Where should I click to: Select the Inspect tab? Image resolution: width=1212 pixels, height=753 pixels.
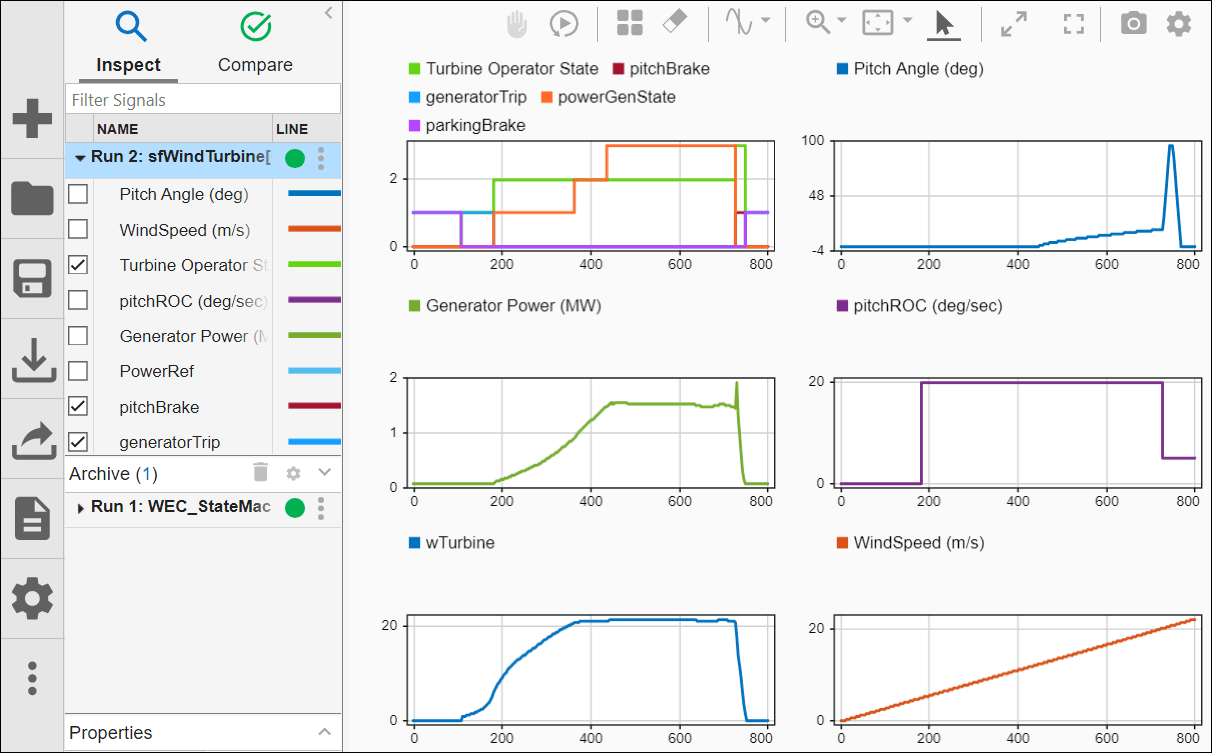coord(128,43)
